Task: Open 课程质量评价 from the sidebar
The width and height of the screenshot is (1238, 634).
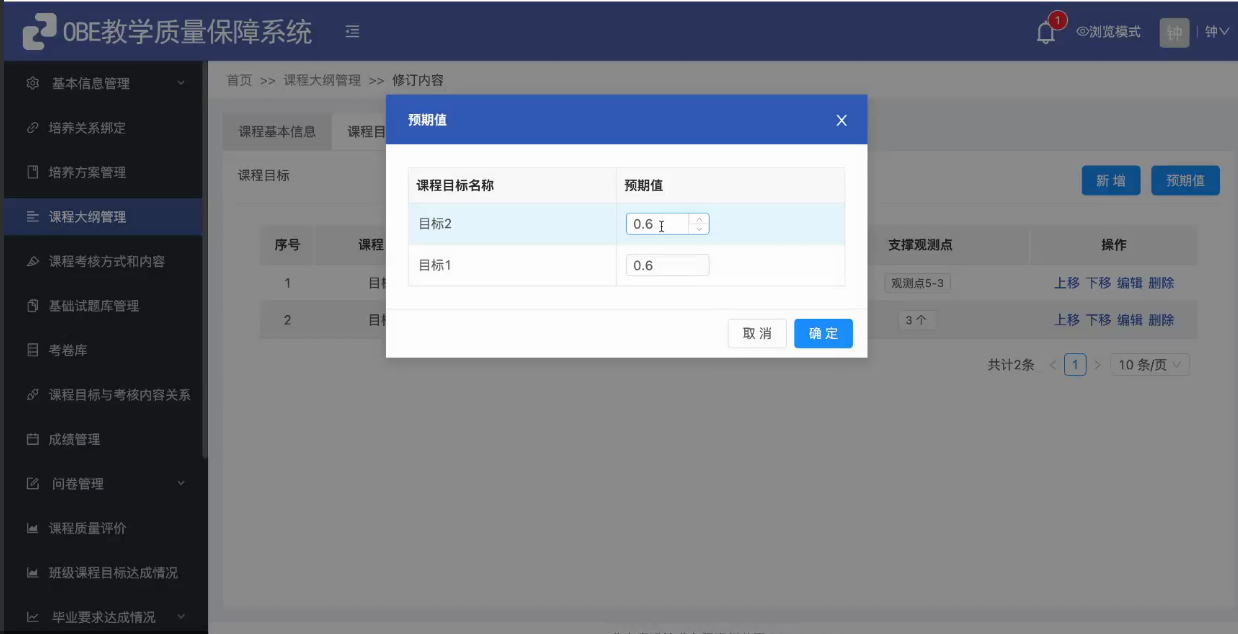Action: point(88,528)
